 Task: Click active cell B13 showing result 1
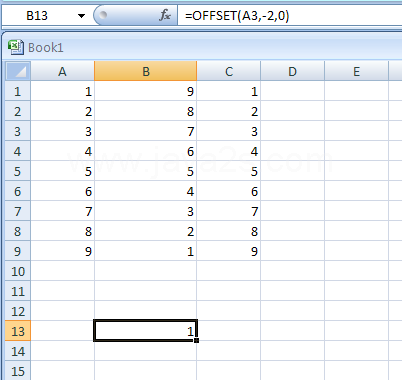tap(146, 331)
